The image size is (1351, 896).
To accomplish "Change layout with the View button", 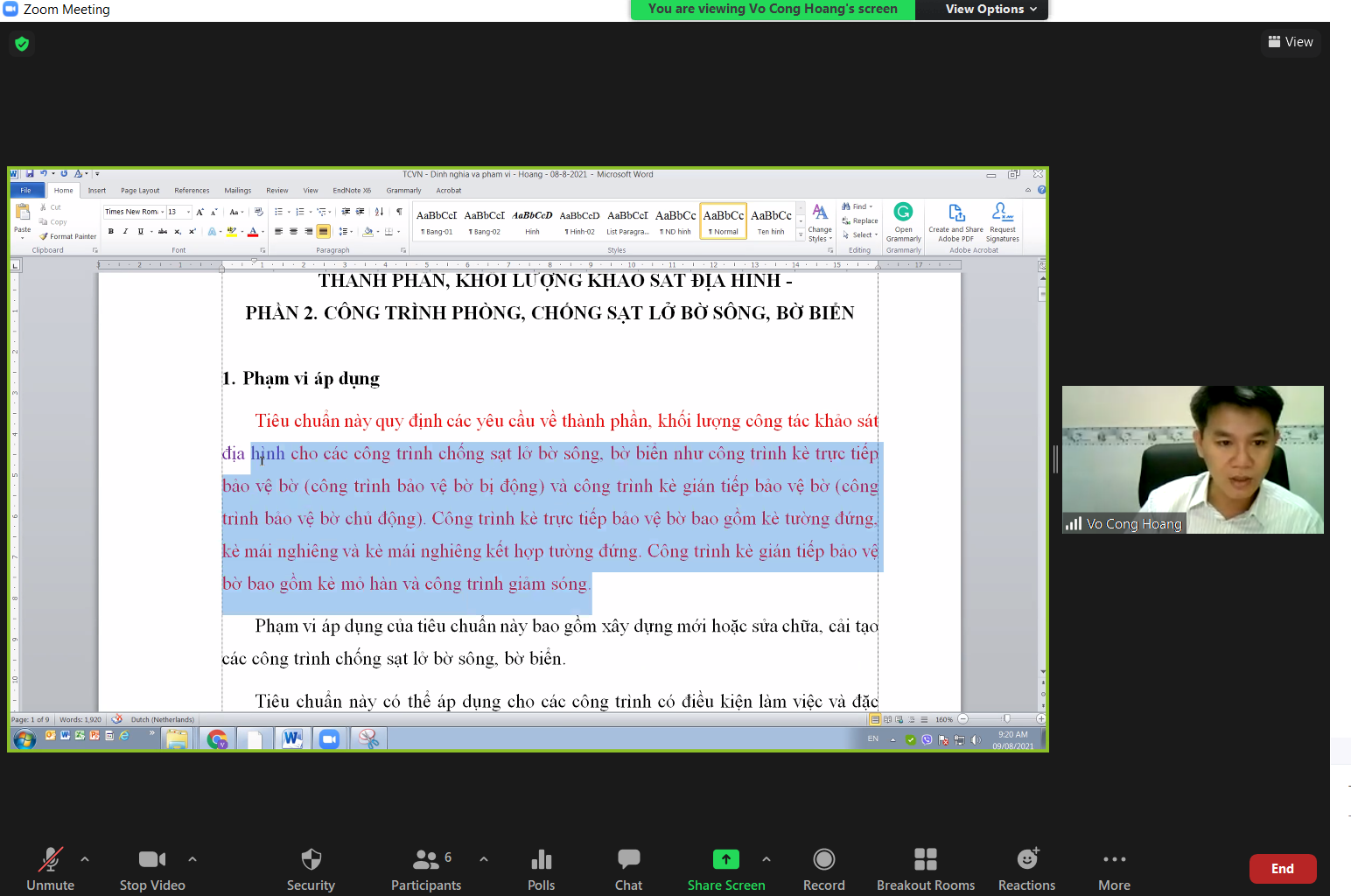I will coord(1291,42).
